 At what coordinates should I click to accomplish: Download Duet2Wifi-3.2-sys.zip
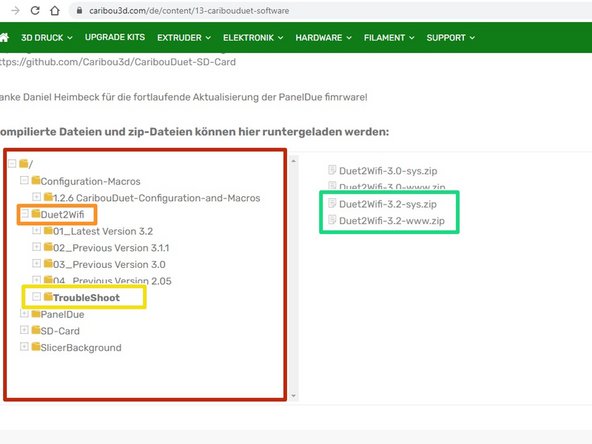388,204
